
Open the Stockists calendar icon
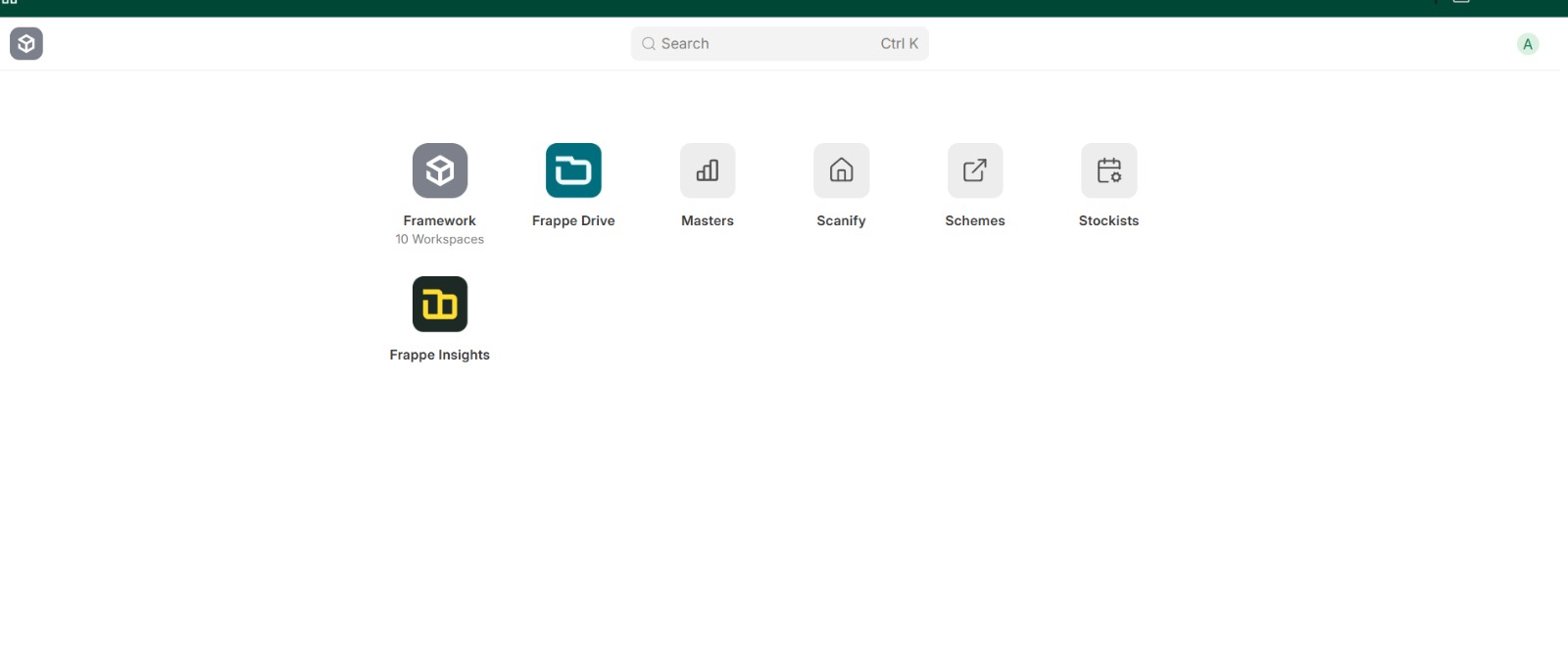(x=1108, y=170)
